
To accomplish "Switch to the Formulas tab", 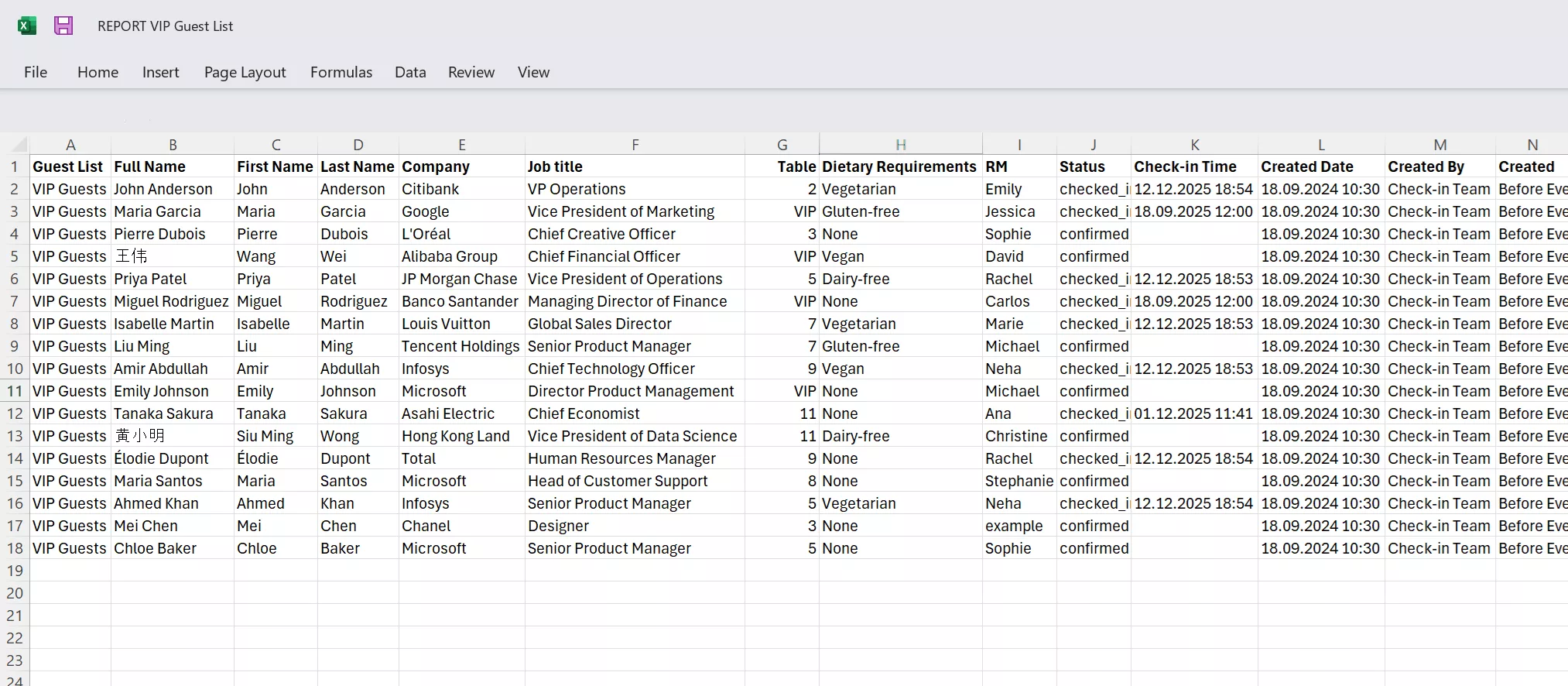I will 341,72.
